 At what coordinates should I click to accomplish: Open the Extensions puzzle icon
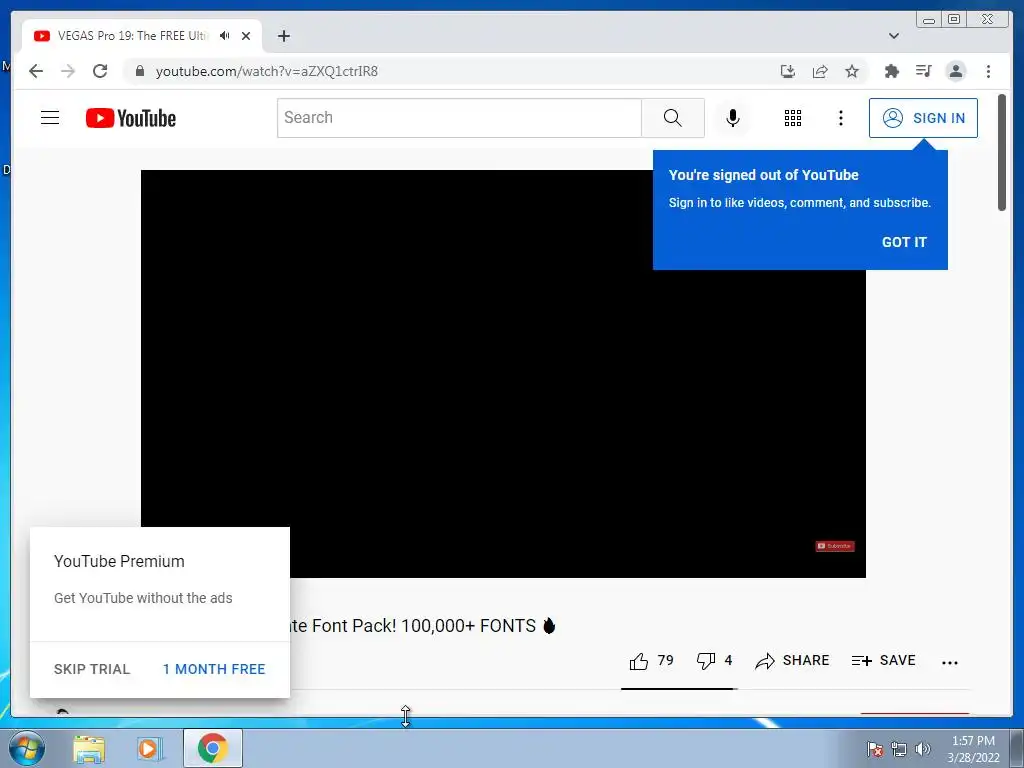(x=891, y=71)
